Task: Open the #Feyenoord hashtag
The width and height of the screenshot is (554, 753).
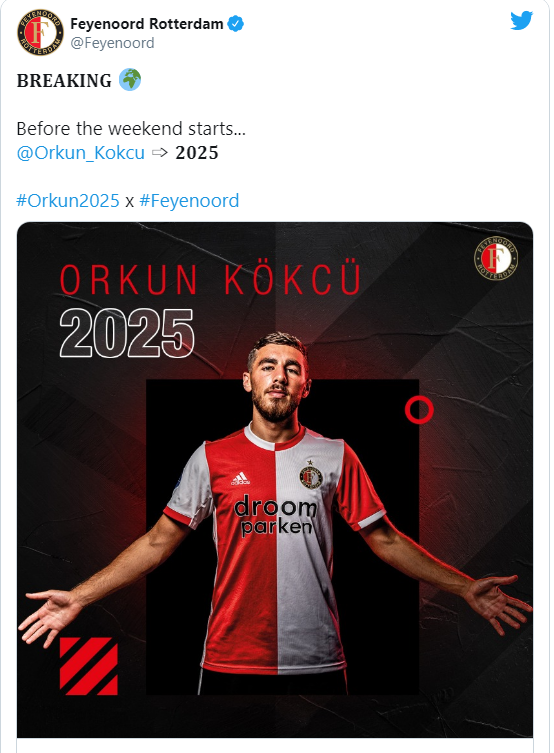Action: click(x=189, y=201)
